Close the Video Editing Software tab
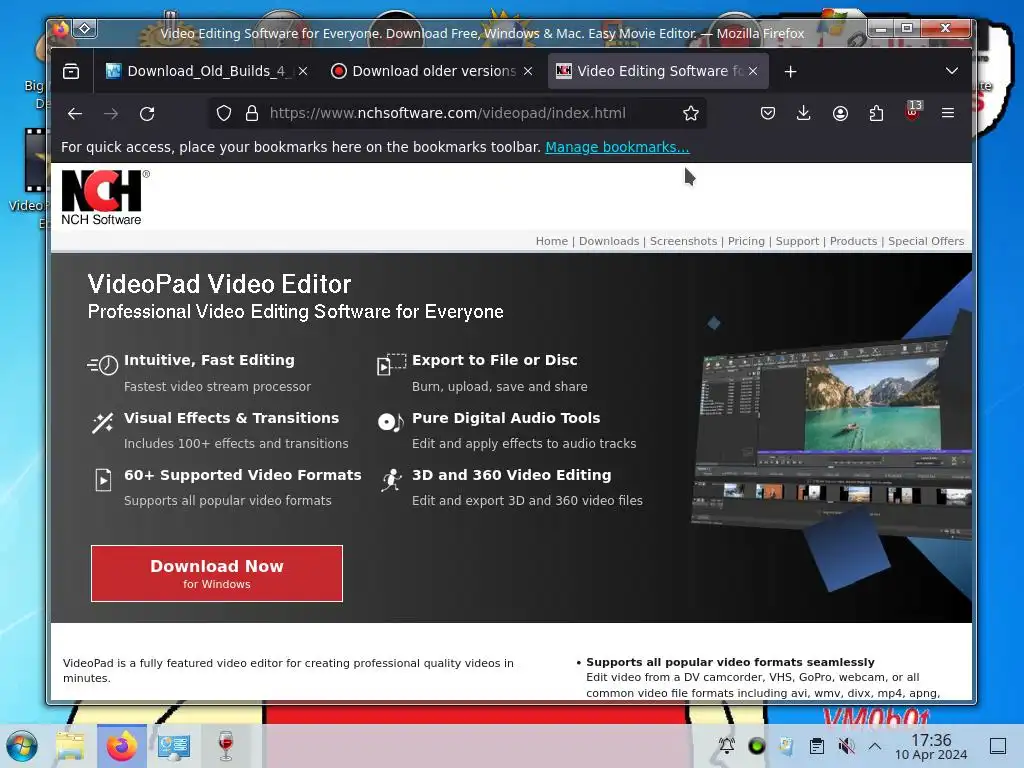Viewport: 1024px width, 768px height. click(x=753, y=71)
